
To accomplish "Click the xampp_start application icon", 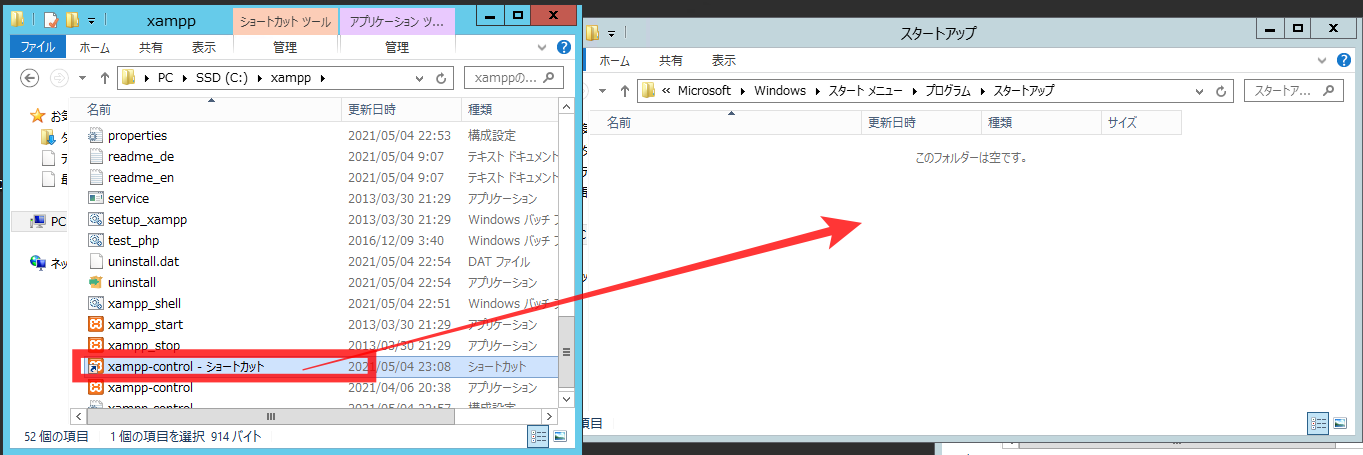I will coord(96,324).
